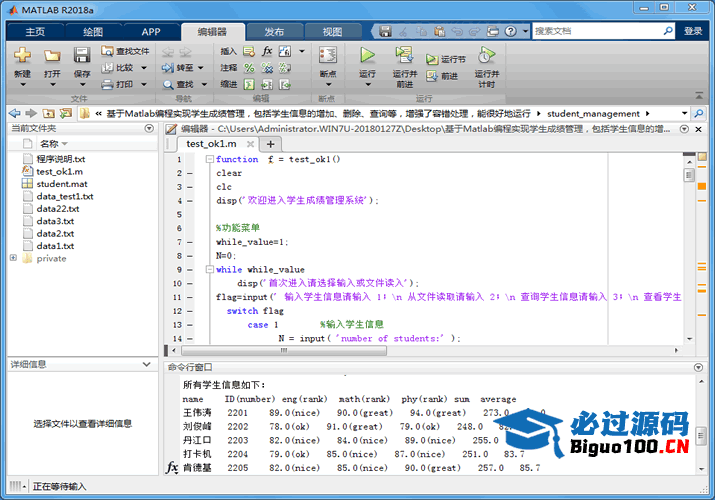Click the Breakpoints (断点) icon
The image size is (715, 500).
pyautogui.click(x=327, y=55)
